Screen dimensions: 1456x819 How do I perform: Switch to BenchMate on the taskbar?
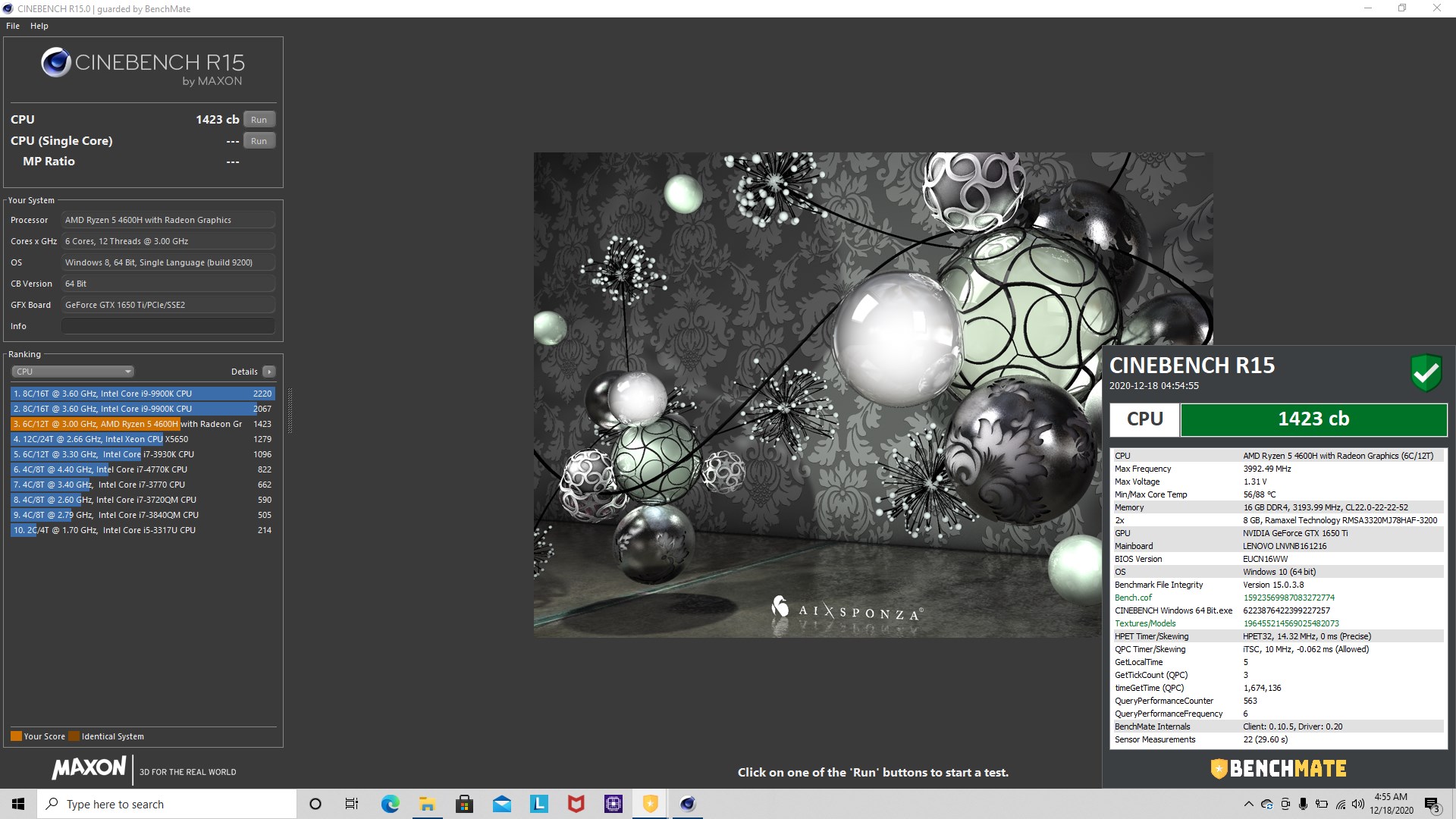tap(650, 804)
